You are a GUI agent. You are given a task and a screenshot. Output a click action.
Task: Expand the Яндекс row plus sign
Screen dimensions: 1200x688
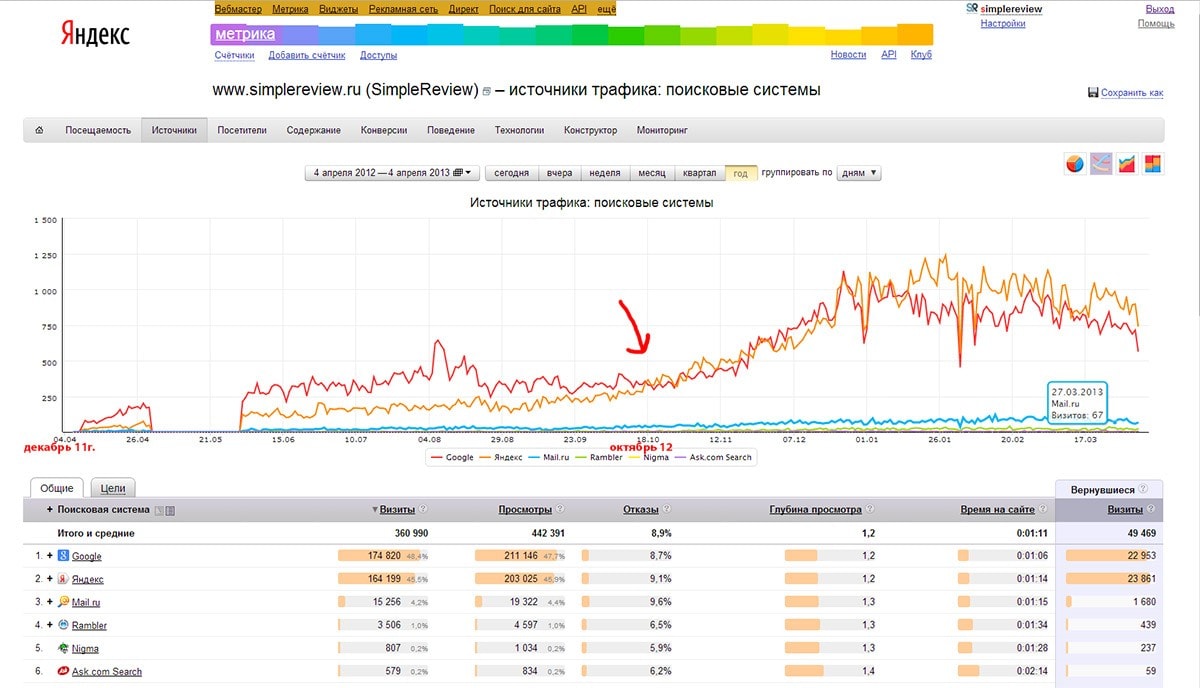pos(49,579)
